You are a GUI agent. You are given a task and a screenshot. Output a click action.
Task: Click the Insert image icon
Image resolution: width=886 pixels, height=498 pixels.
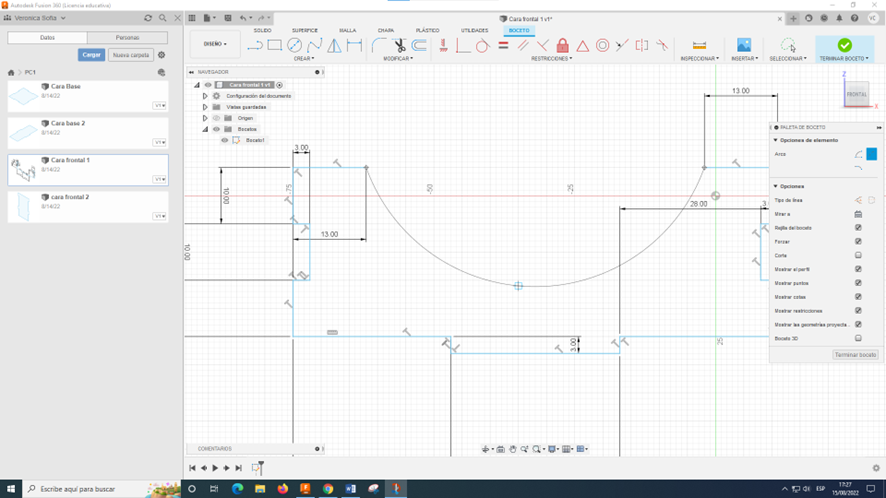point(744,45)
